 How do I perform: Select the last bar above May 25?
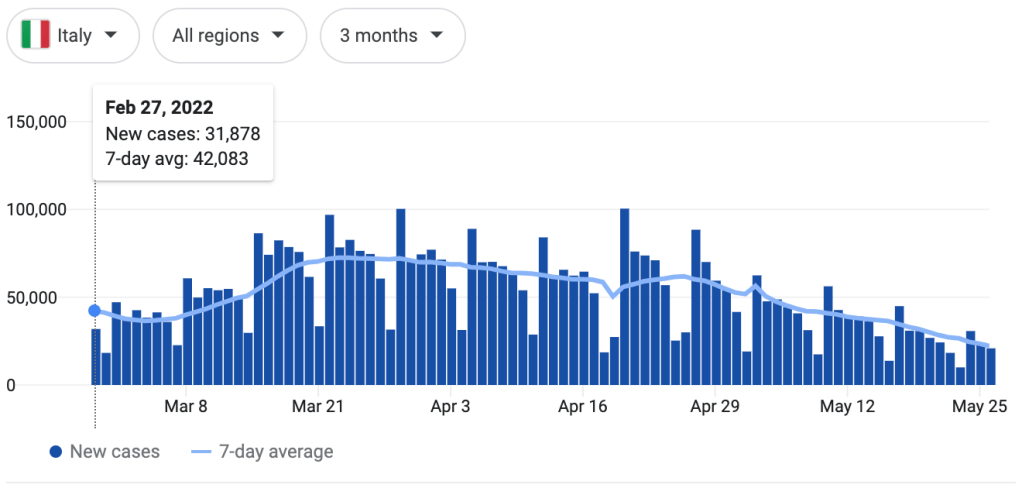coord(991,366)
